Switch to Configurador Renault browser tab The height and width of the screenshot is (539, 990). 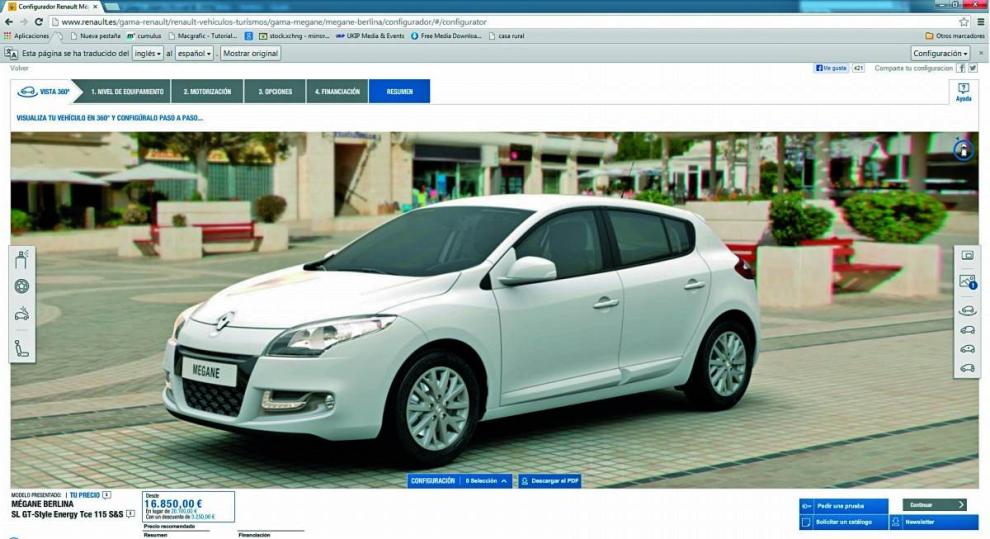(x=53, y=6)
